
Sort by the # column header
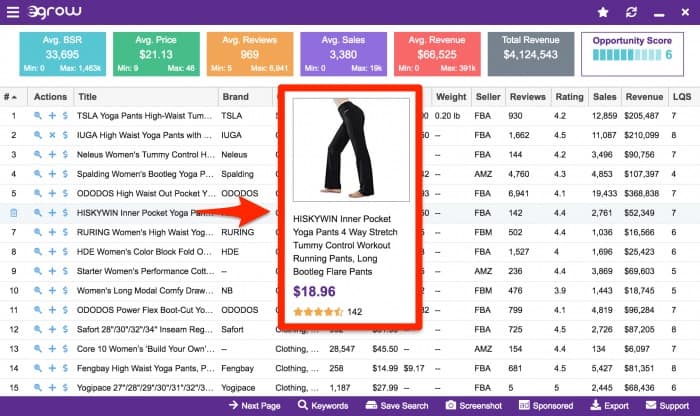pos(10,97)
